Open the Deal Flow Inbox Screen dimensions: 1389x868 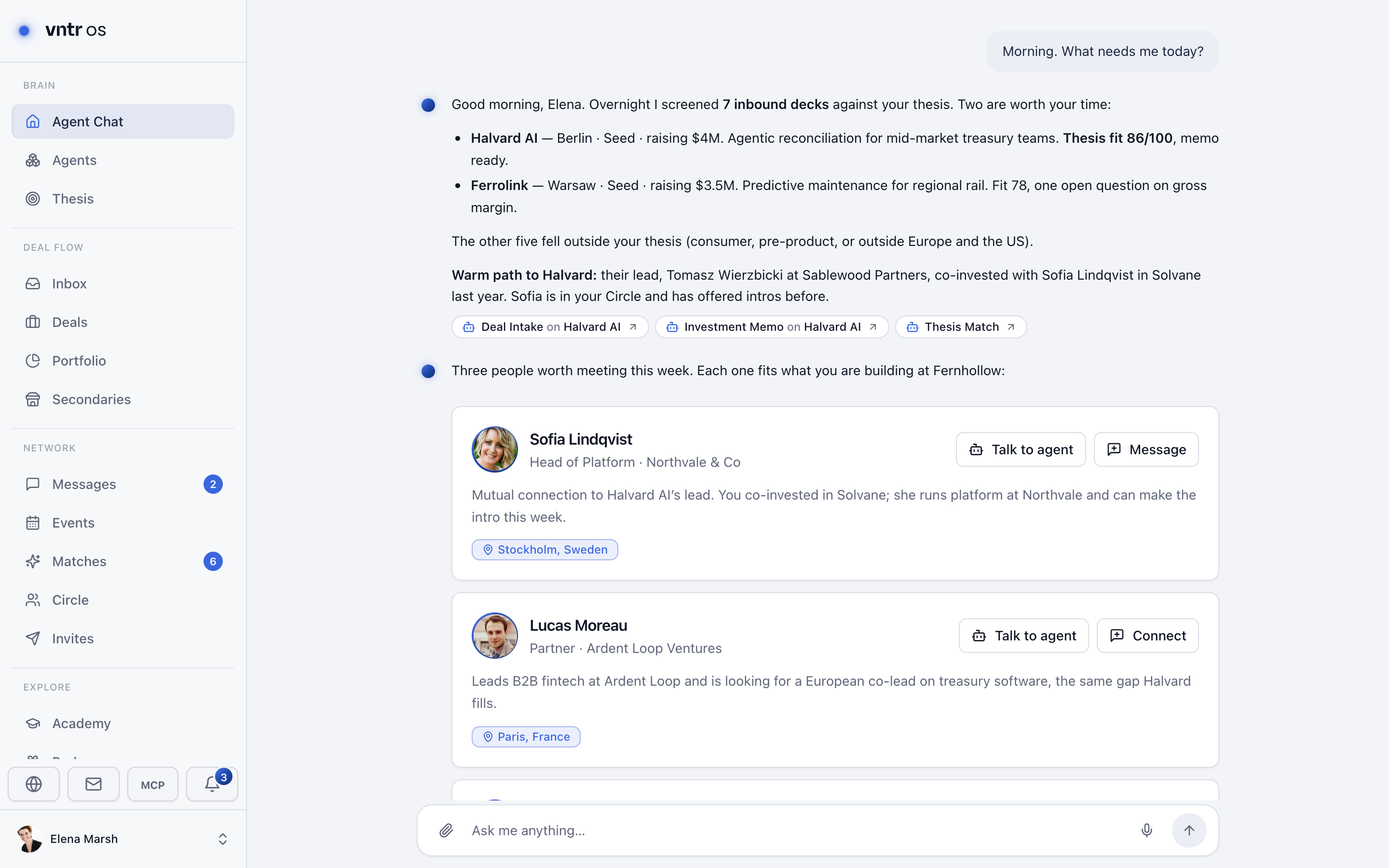[x=123, y=284]
